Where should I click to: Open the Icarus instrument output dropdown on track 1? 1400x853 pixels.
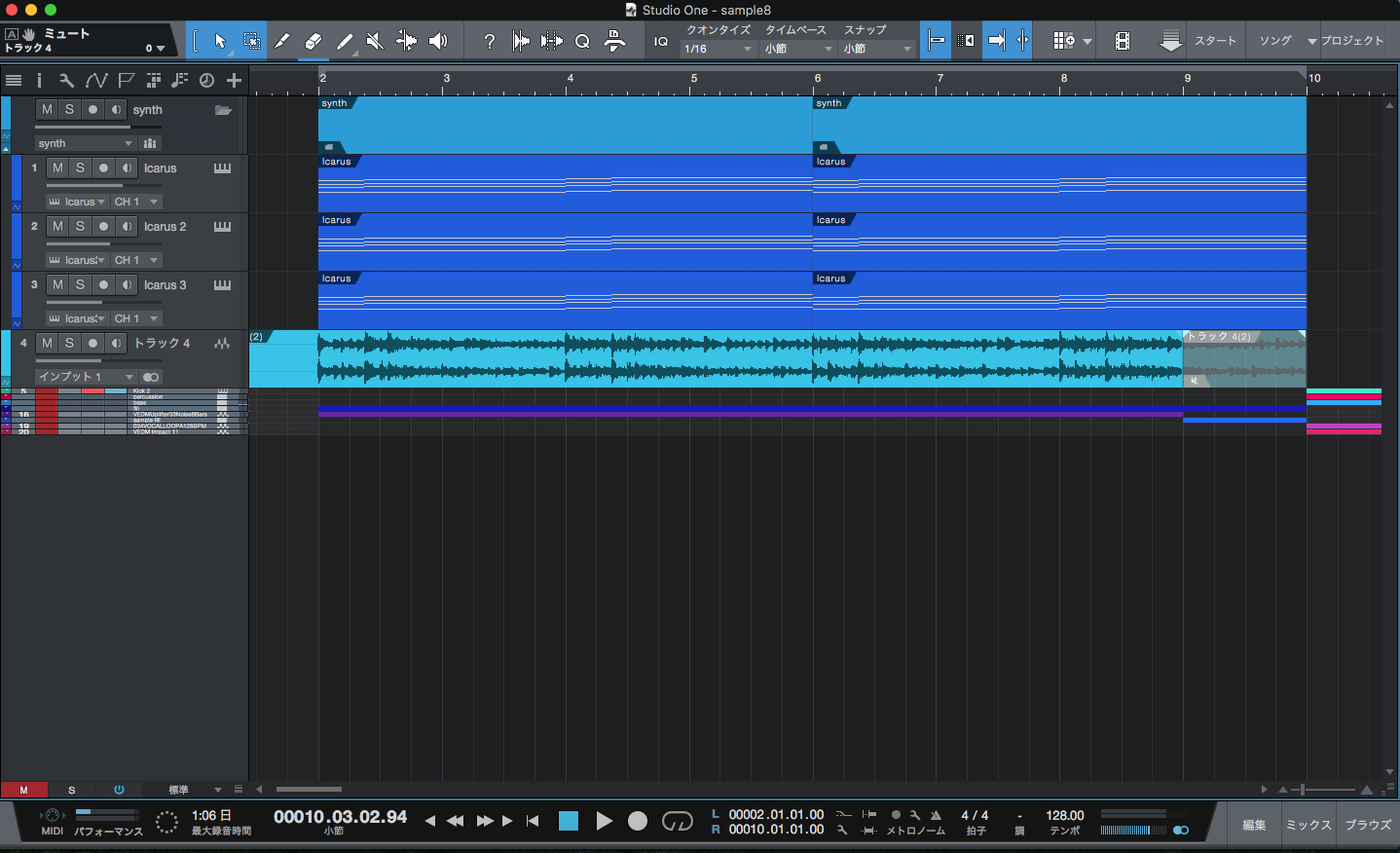point(77,202)
